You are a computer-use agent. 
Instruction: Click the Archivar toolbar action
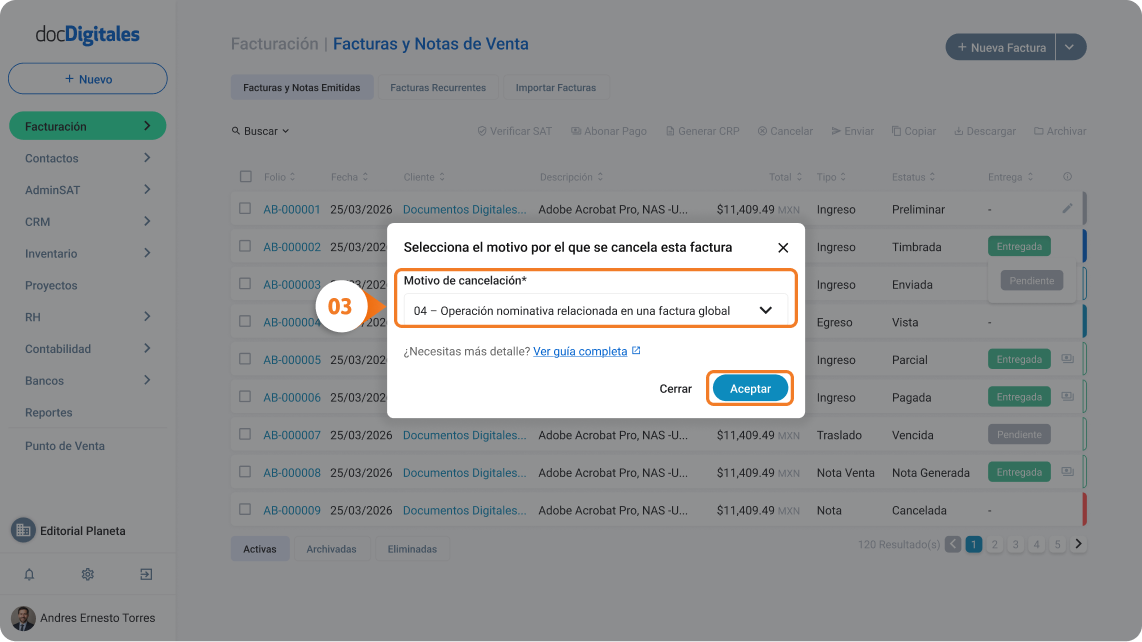1060,131
